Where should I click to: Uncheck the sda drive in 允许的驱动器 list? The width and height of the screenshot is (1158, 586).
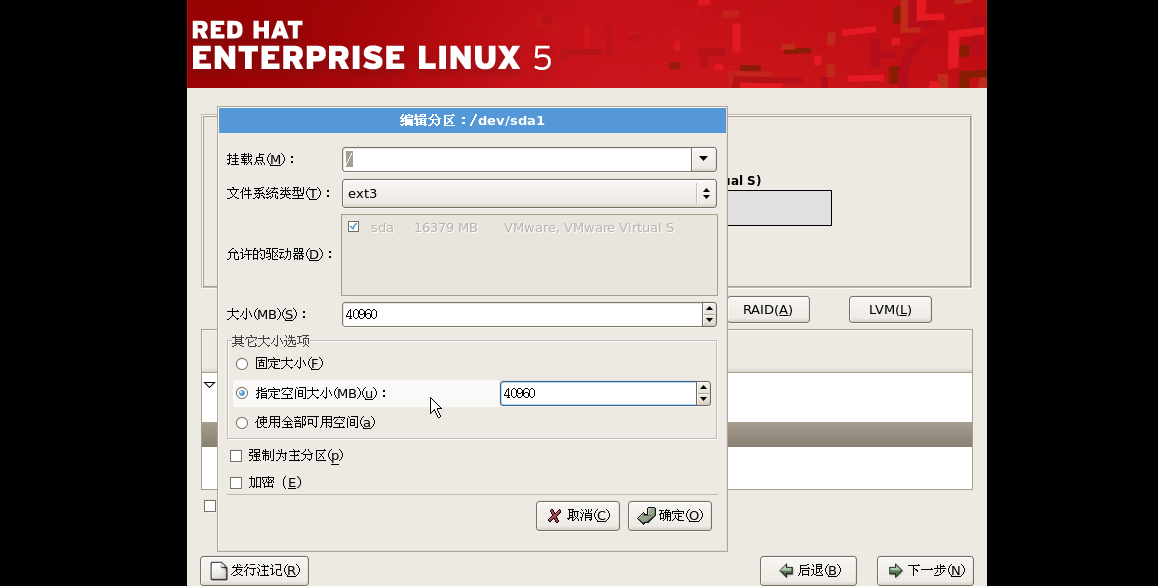tap(353, 227)
